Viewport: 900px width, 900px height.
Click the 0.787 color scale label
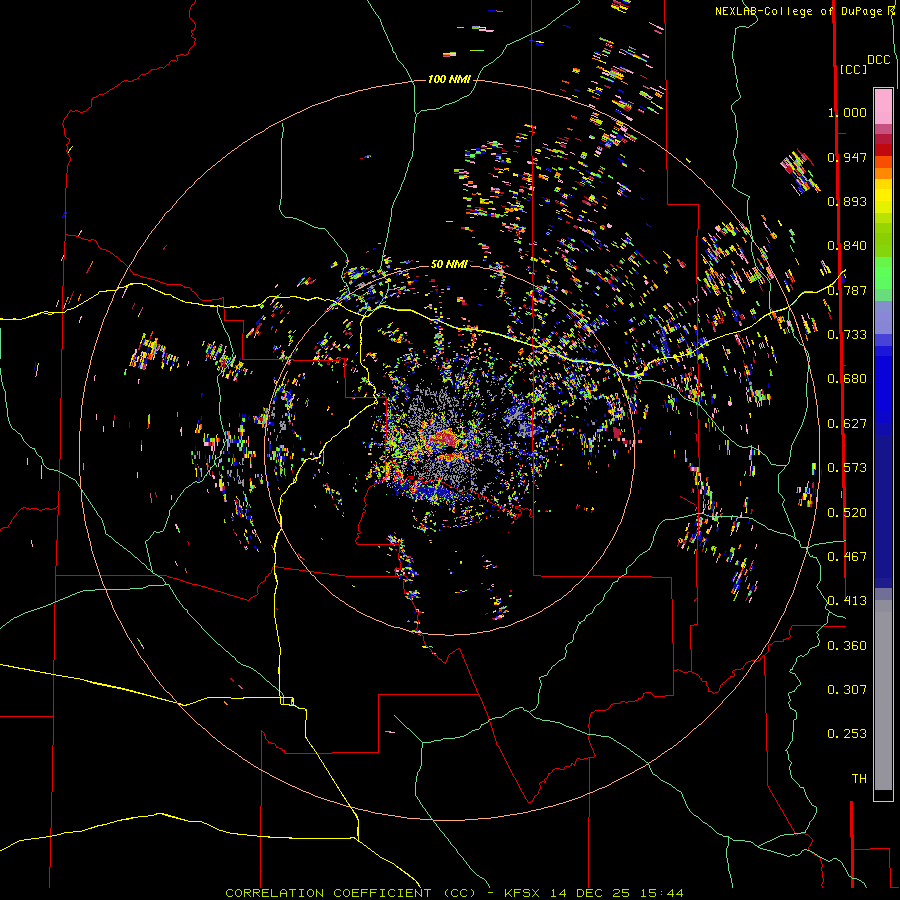pos(847,290)
